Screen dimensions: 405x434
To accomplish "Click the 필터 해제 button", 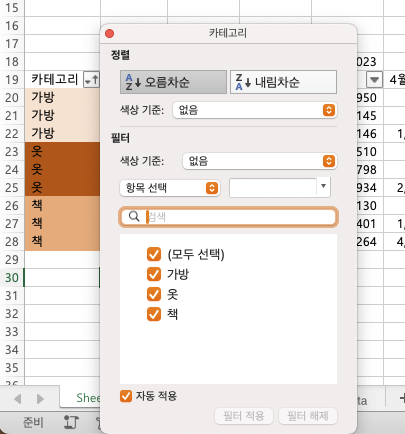I will [308, 416].
